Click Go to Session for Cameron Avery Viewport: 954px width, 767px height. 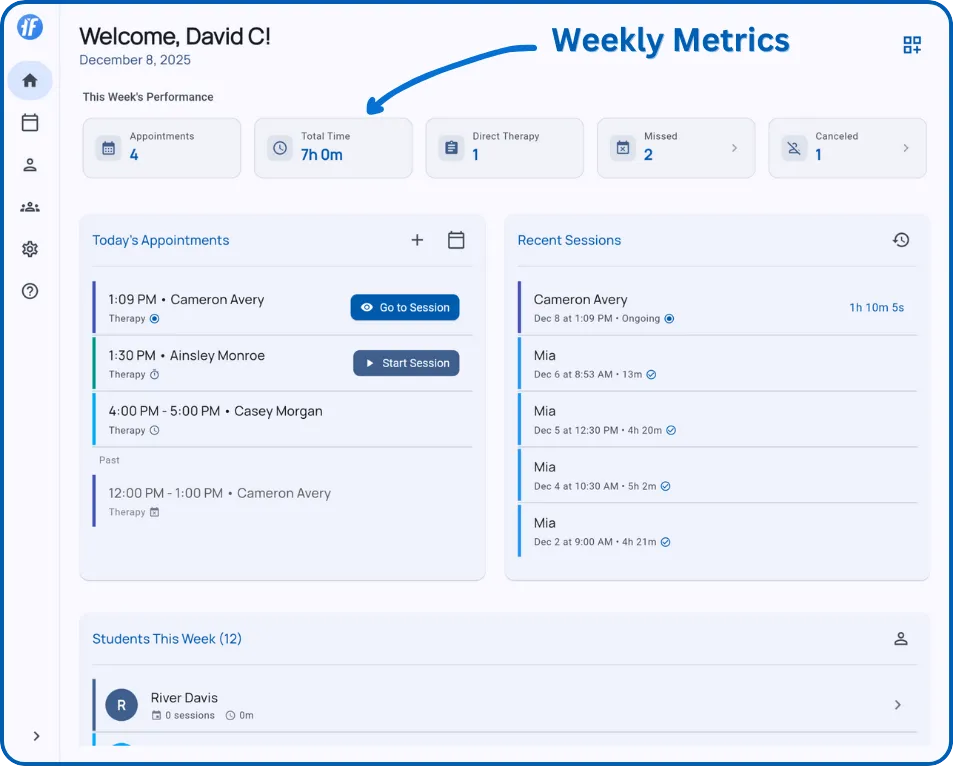pos(404,307)
